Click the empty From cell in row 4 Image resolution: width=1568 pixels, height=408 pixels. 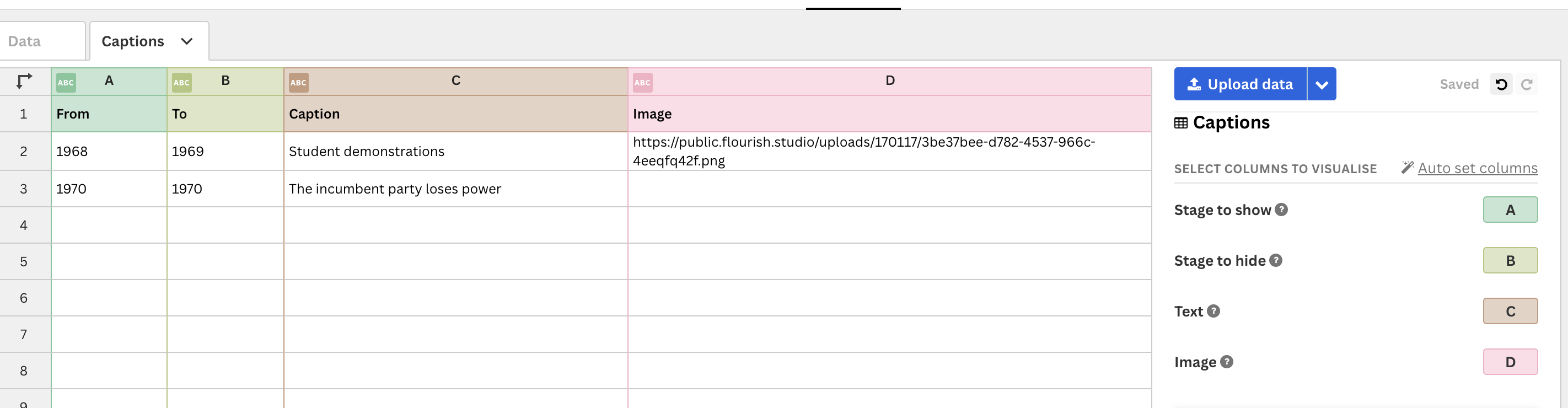point(109,226)
